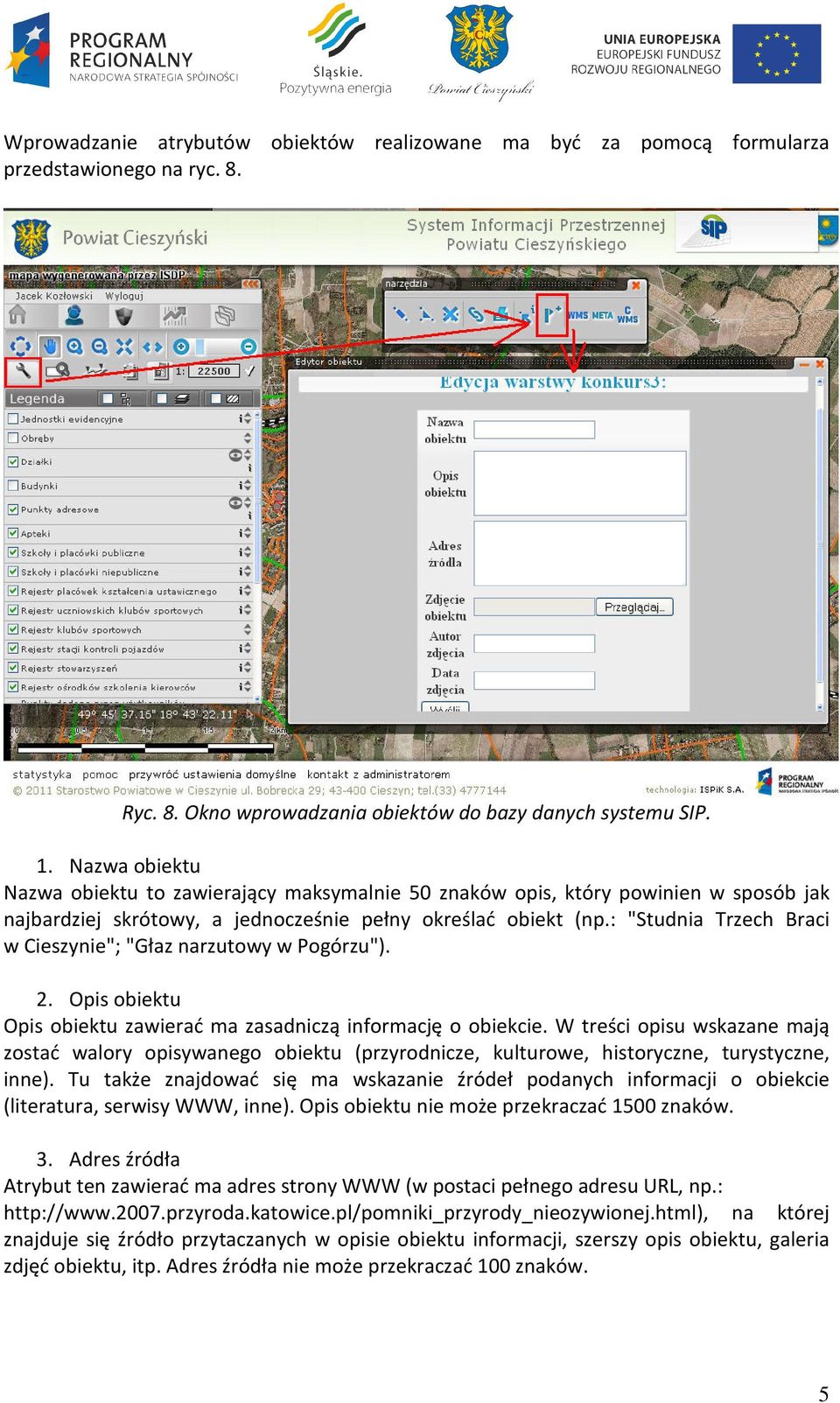Screen dimensions: 840x1403
Task: Uncheck Rejestr klubów sportowych layer
Action: pos(13,629)
